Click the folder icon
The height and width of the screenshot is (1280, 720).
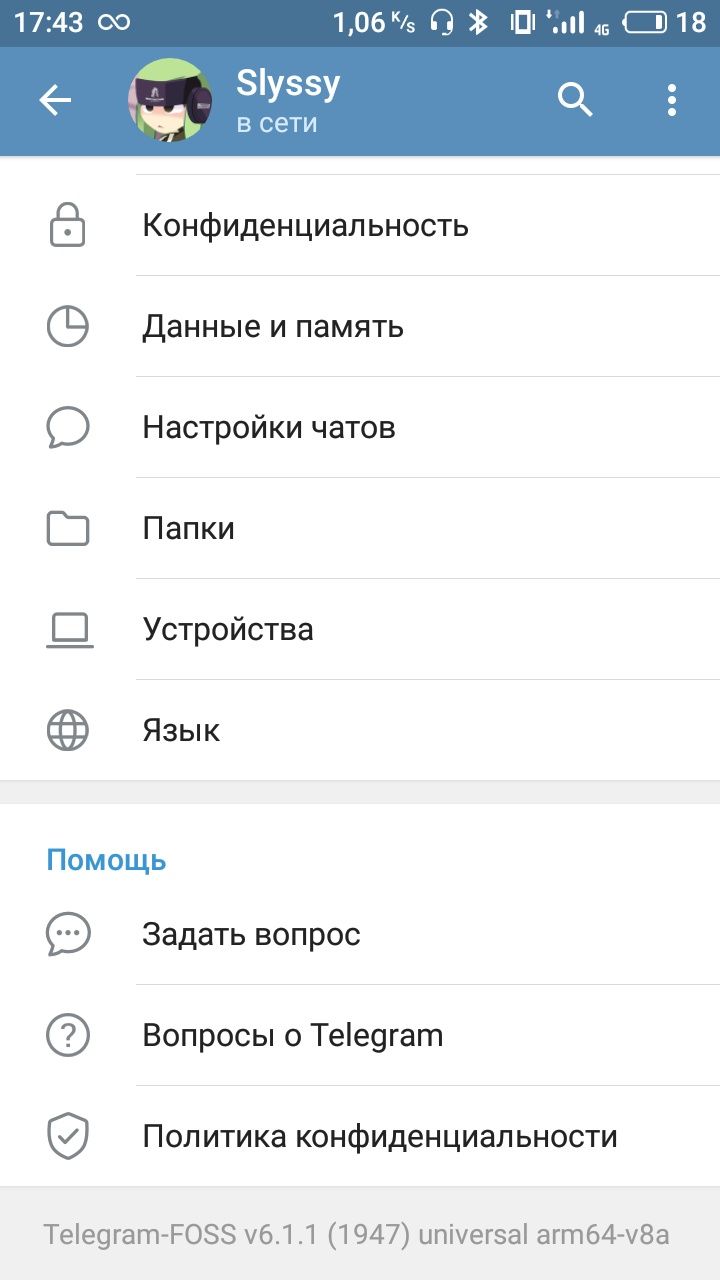(x=68, y=529)
